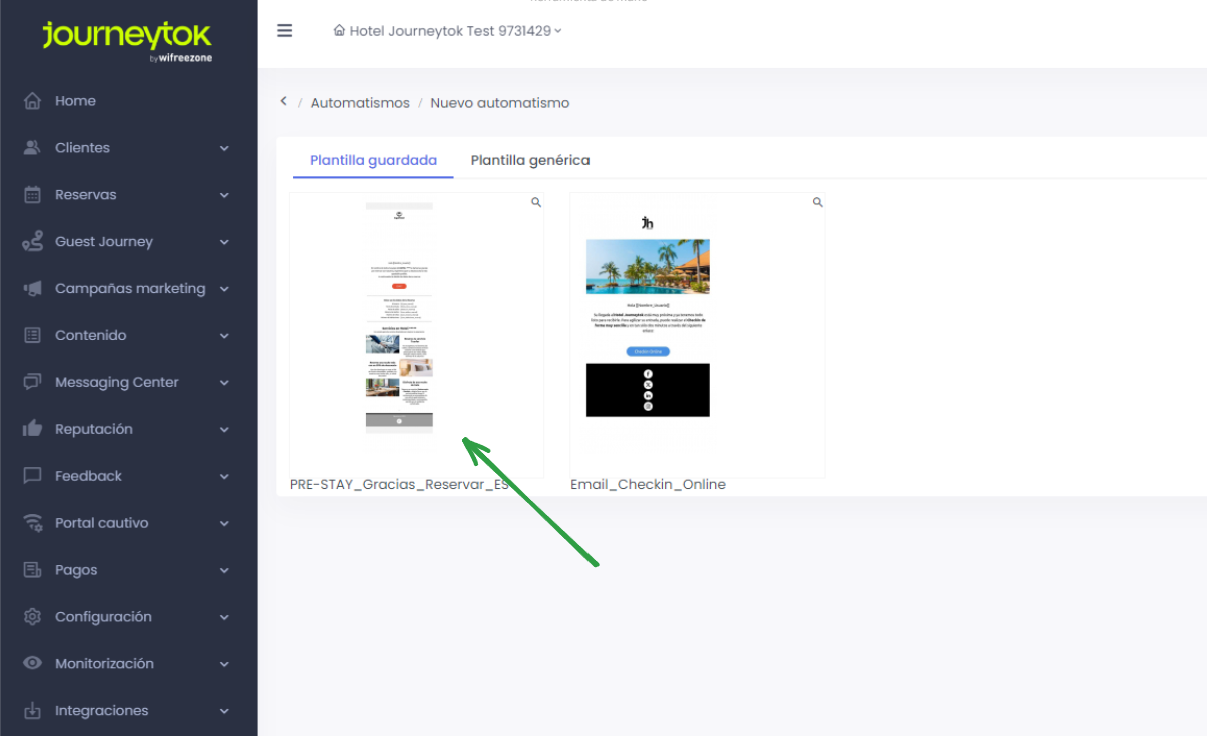This screenshot has width=1207, height=736.
Task: Click the Home icon in sidebar
Action: (x=33, y=101)
